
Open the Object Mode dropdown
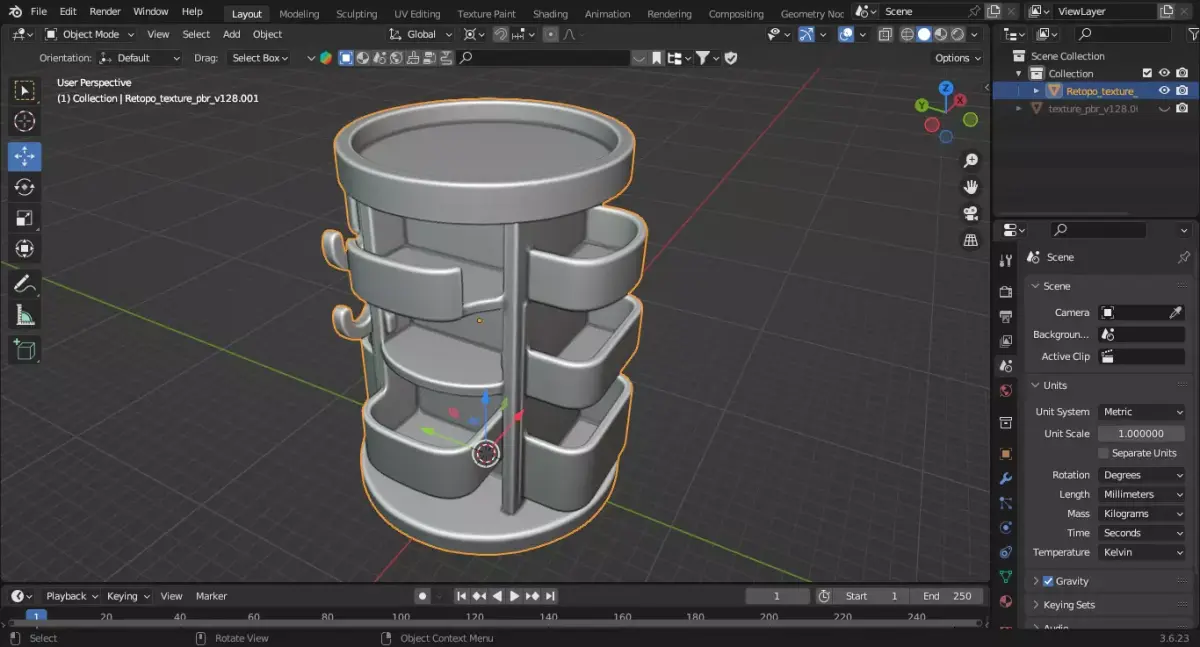89,34
